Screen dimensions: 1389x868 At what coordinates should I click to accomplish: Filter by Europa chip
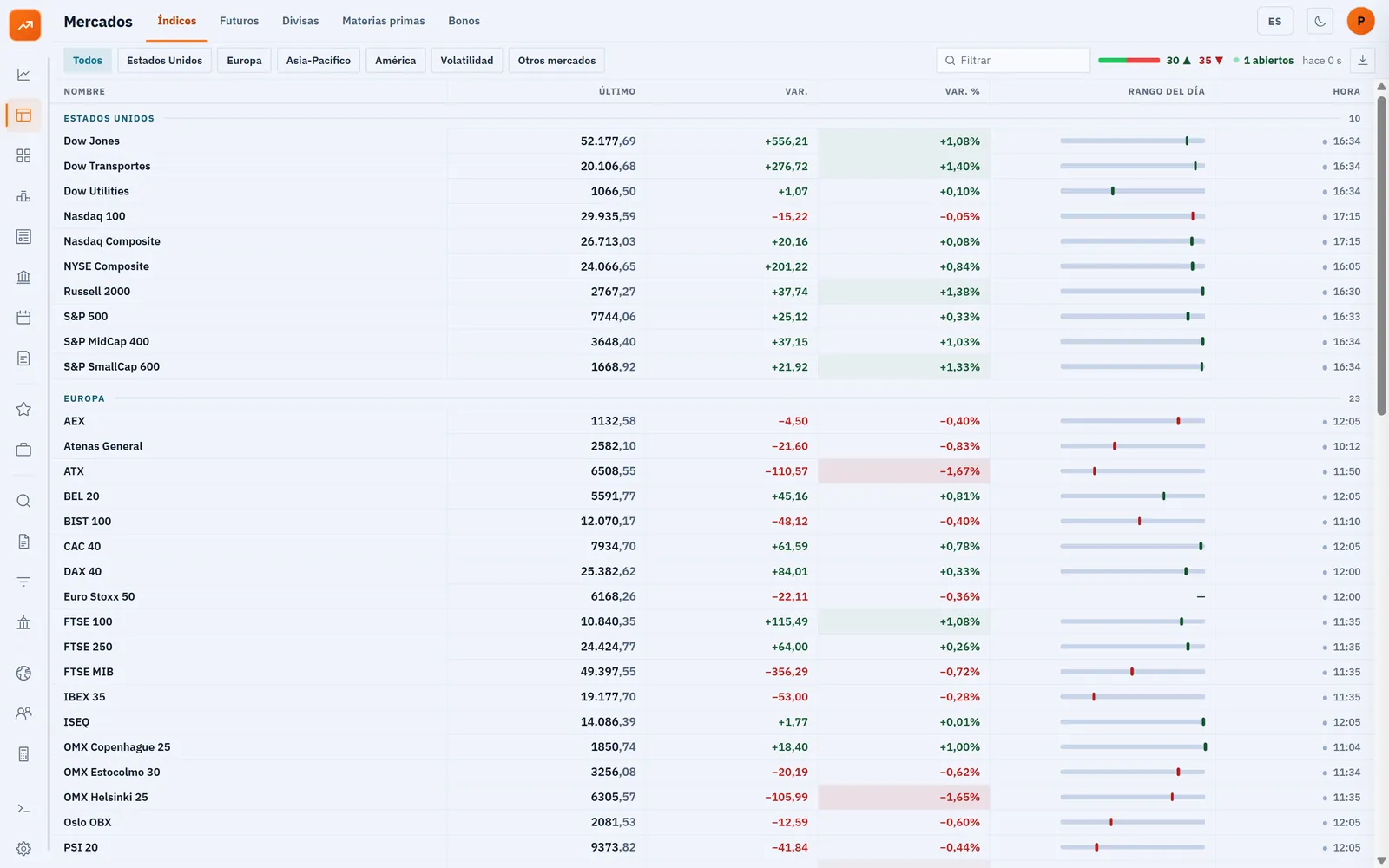coord(244,61)
